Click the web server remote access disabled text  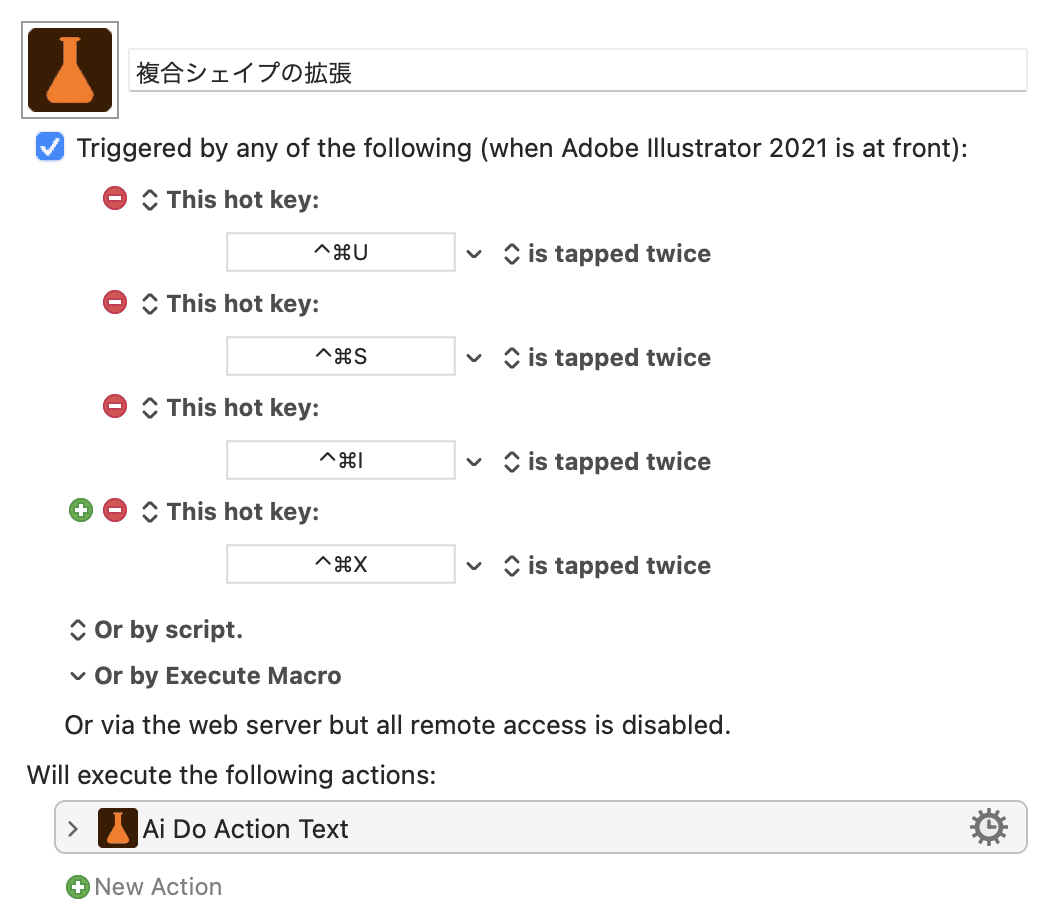click(x=398, y=725)
